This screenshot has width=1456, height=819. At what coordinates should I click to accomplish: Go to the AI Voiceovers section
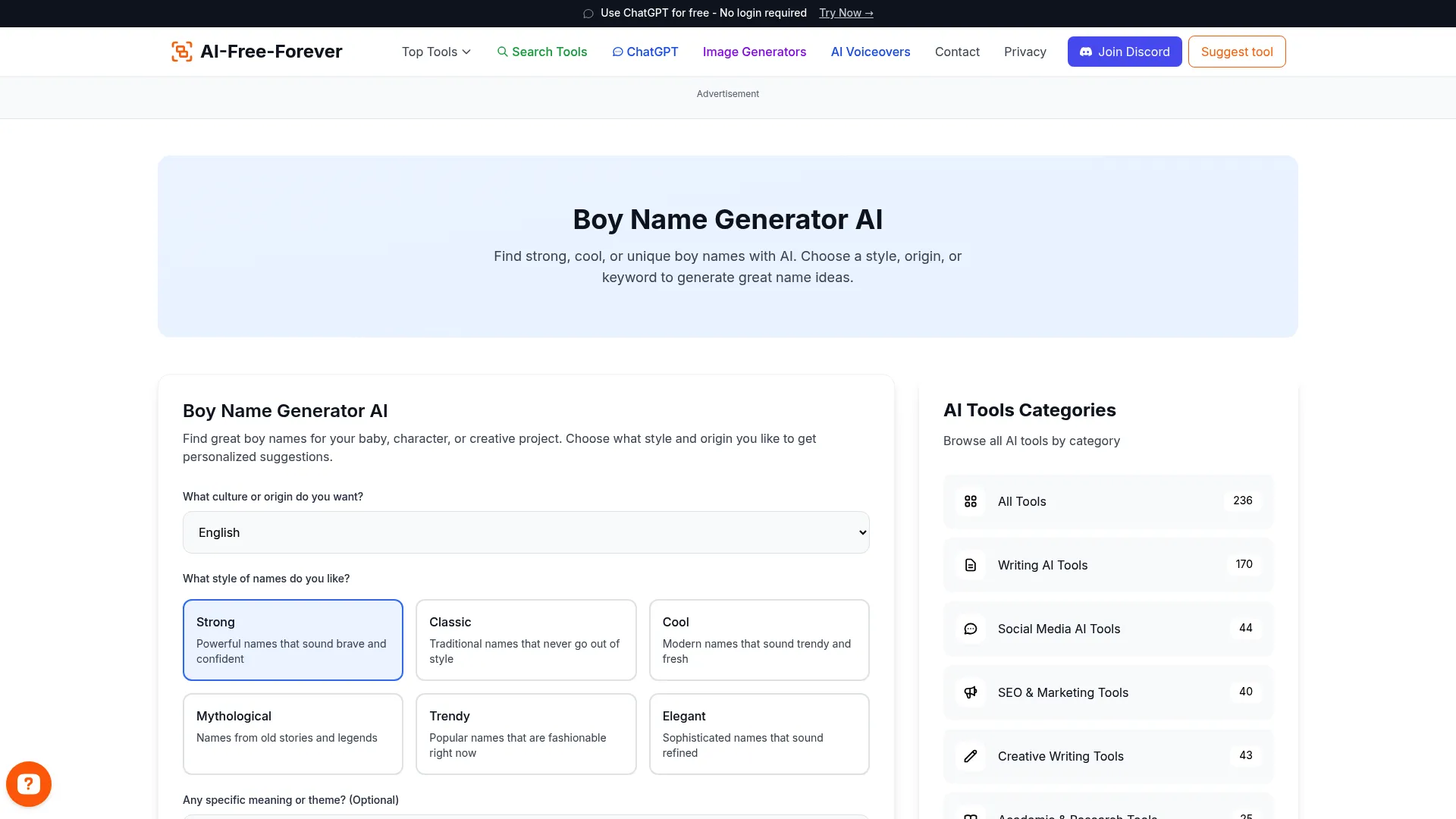(x=870, y=52)
